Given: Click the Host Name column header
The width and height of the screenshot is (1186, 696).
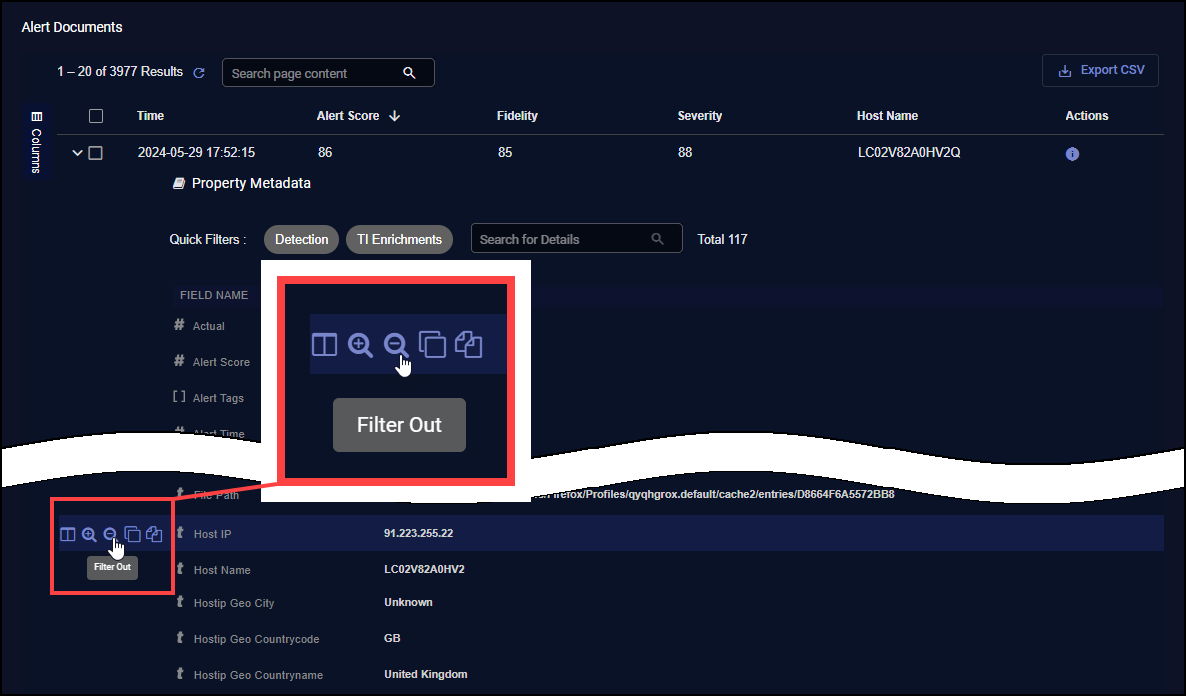Looking at the screenshot, I should pos(887,116).
